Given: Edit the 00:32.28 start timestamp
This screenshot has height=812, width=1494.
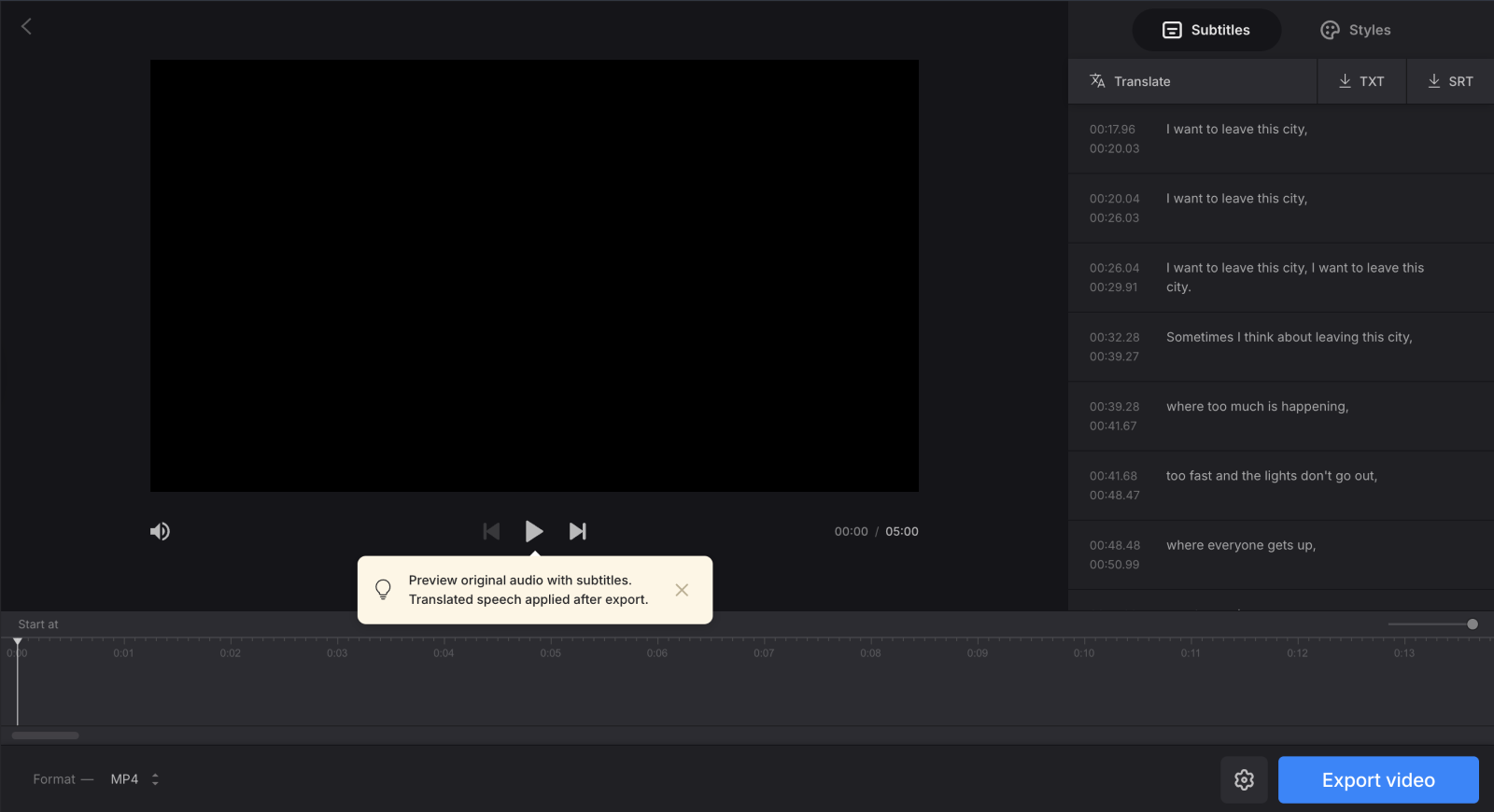Looking at the screenshot, I should click(1114, 337).
